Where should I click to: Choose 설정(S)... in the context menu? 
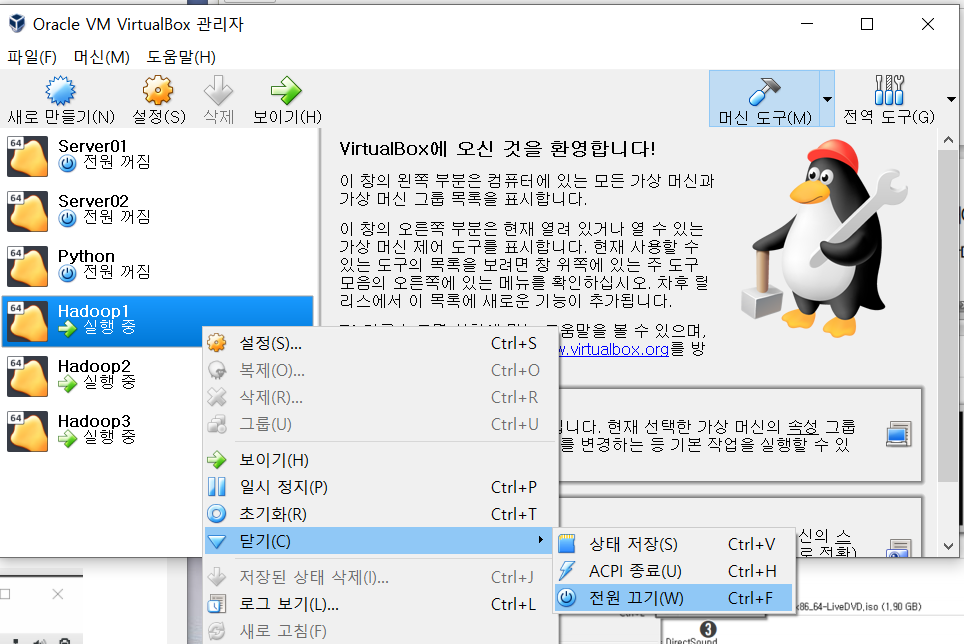[380, 344]
